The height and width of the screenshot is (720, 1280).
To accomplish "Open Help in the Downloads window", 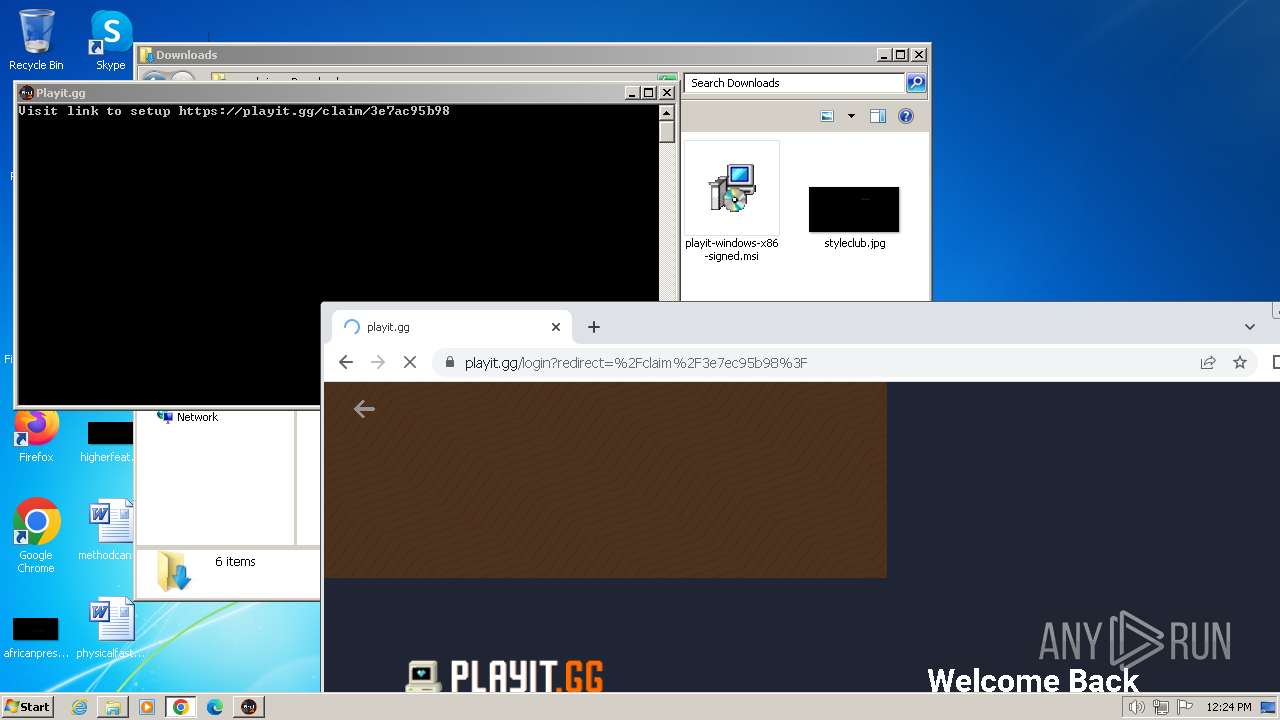I will click(x=906, y=116).
